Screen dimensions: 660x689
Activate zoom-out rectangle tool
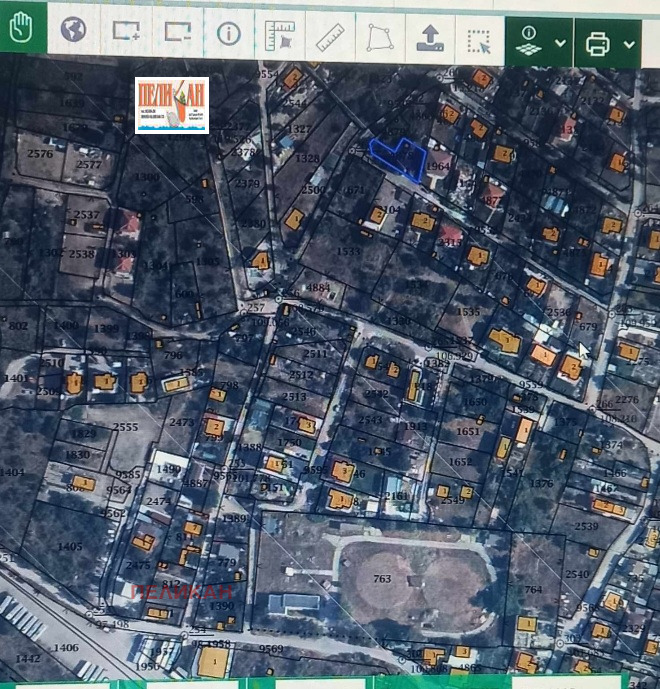[178, 31]
